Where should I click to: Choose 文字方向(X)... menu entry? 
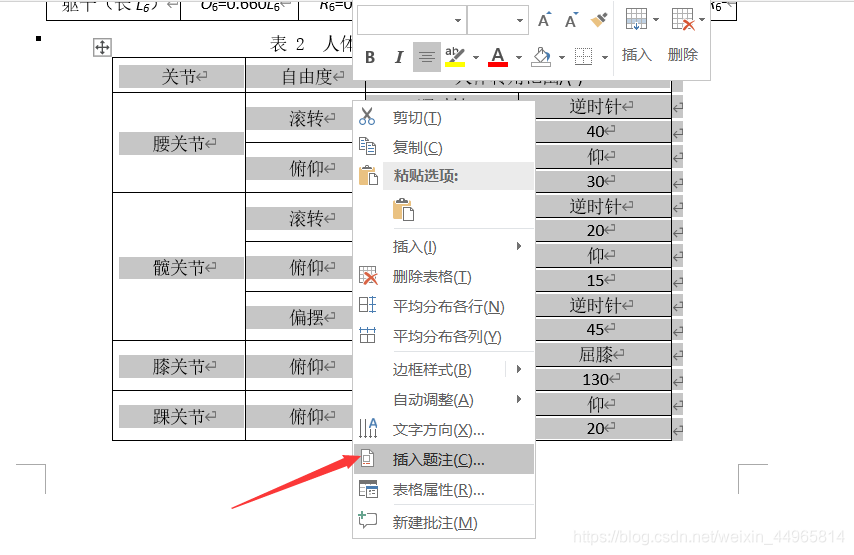pyautogui.click(x=444, y=430)
